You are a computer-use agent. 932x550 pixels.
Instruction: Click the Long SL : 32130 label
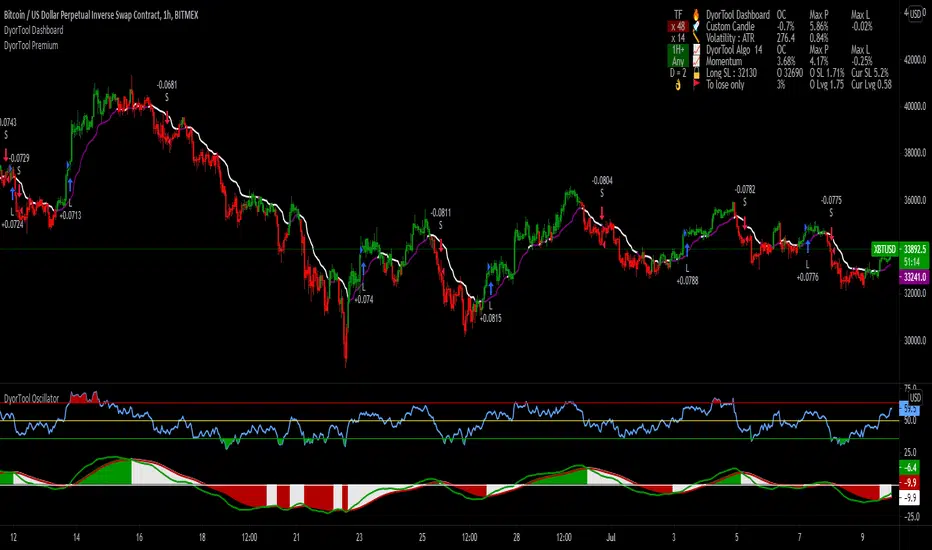pos(731,73)
